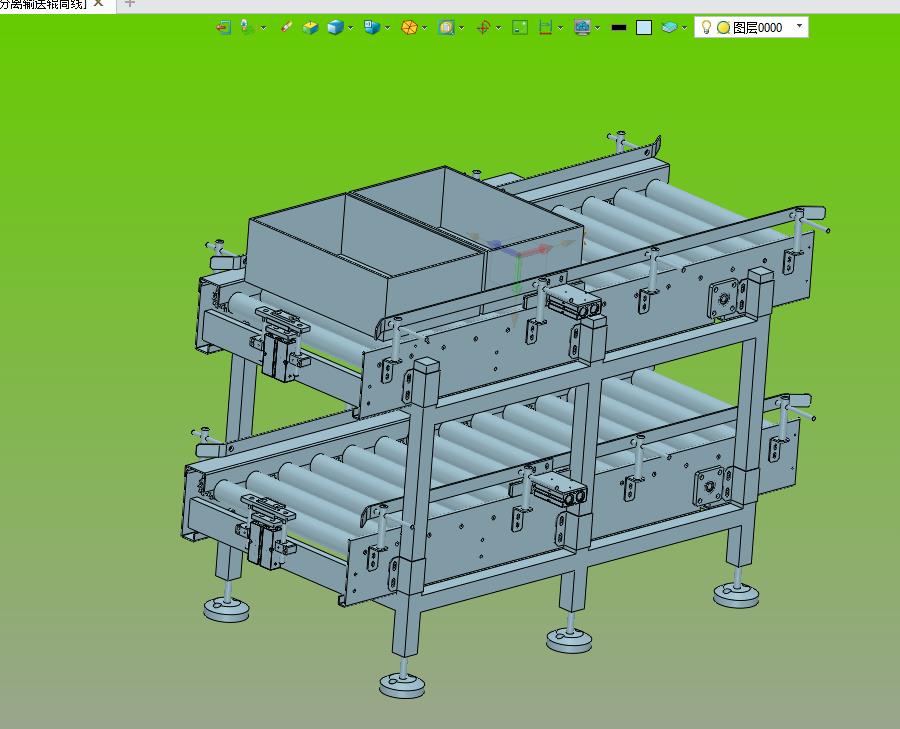Image resolution: width=900 pixels, height=729 pixels.
Task: Expand the orange polyhedron dropdown arrow
Action: tap(425, 28)
